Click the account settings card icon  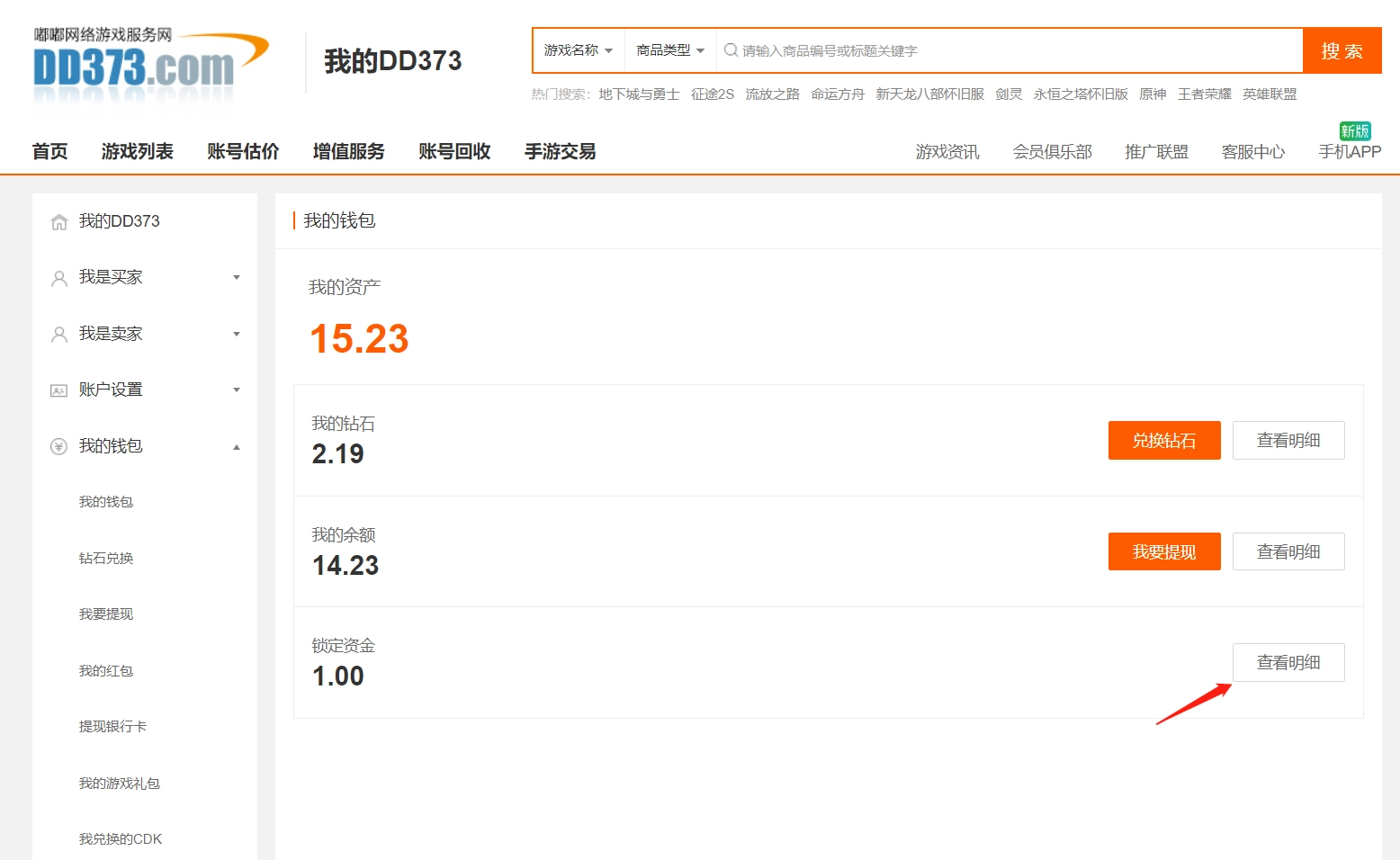coord(59,390)
